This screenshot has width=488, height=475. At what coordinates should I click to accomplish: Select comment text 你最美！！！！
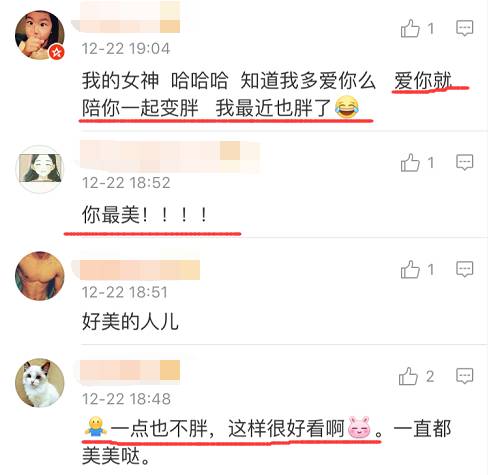pyautogui.click(x=145, y=215)
